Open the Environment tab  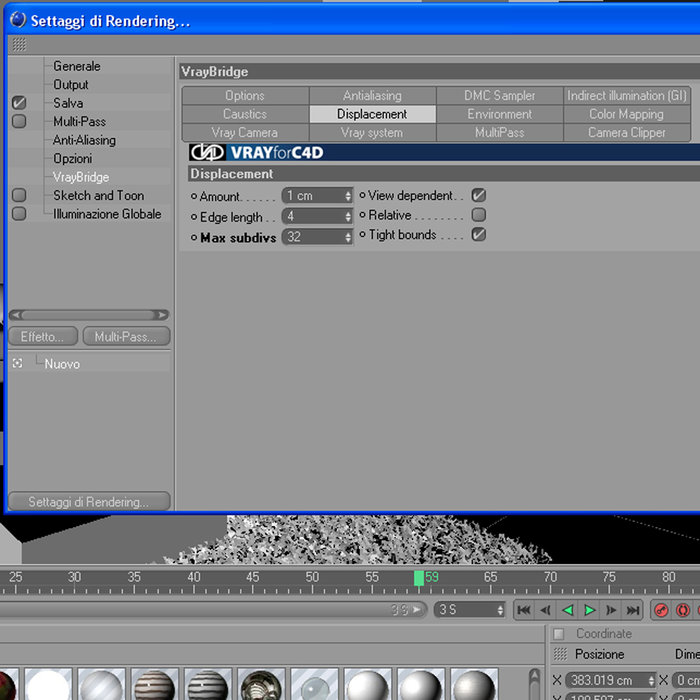point(500,114)
